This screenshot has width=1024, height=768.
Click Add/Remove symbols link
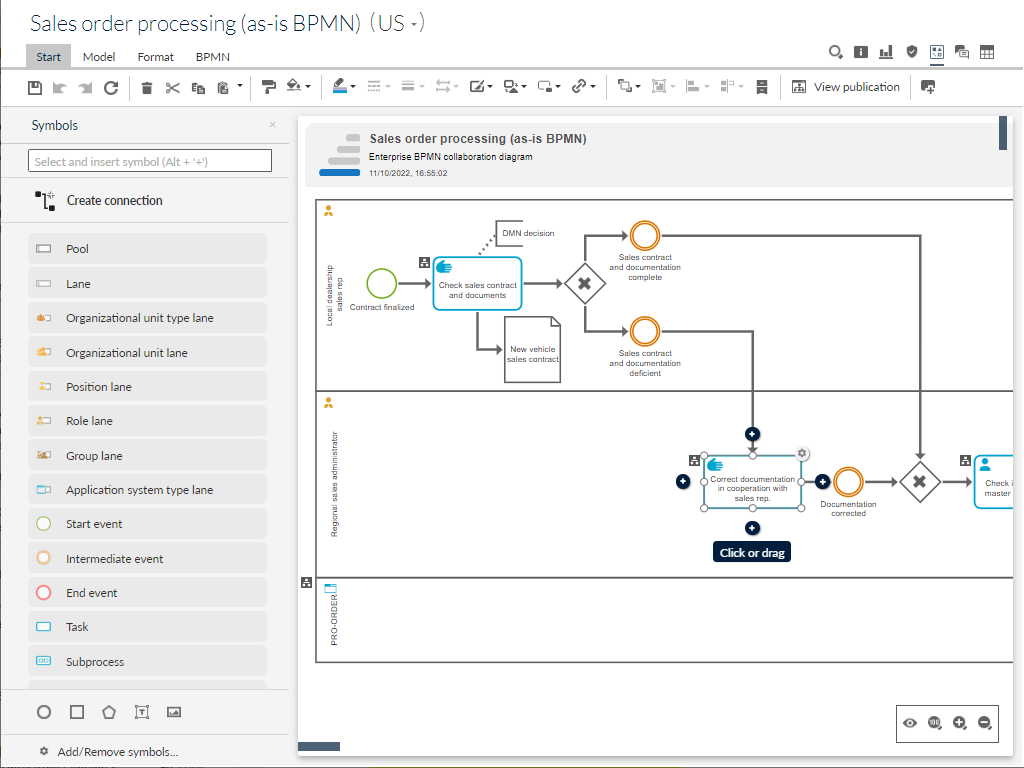tap(117, 752)
